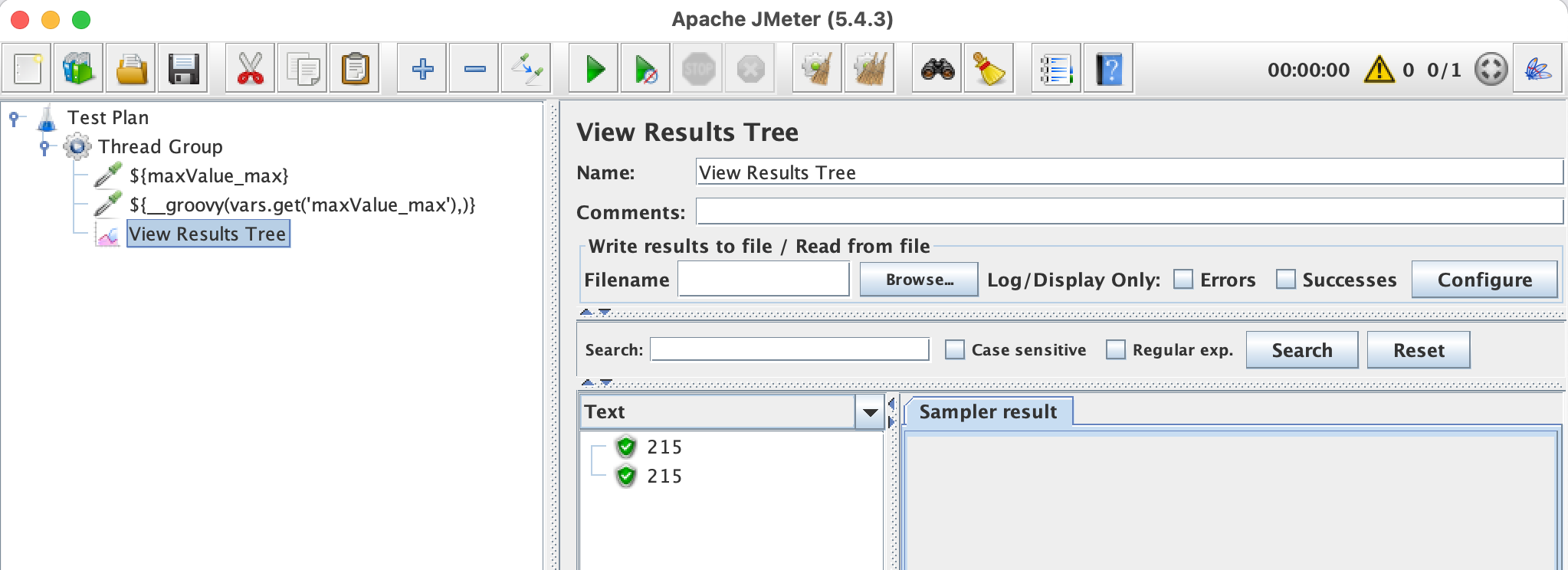1568x570 pixels.
Task: Click the JMeter feather icon
Action: [1538, 69]
